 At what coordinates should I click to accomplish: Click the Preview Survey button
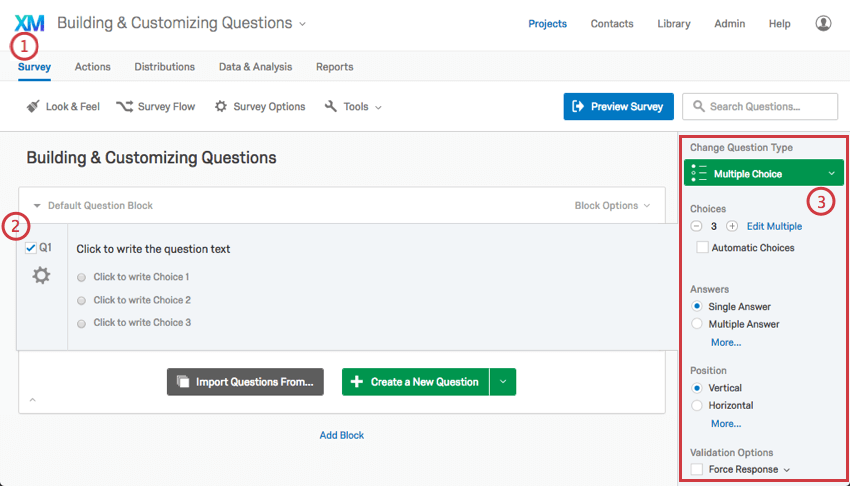[x=619, y=106]
